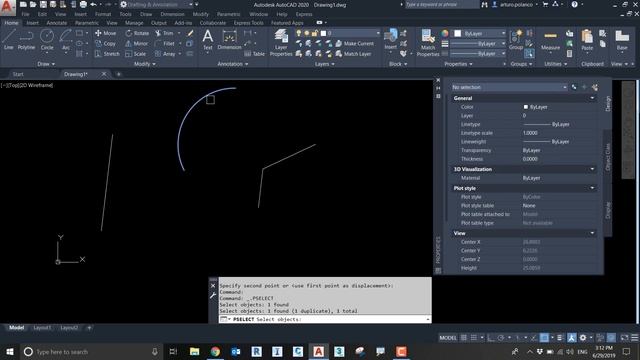
Task: Collapse the Plot style section
Action: pyautogui.click(x=592, y=188)
